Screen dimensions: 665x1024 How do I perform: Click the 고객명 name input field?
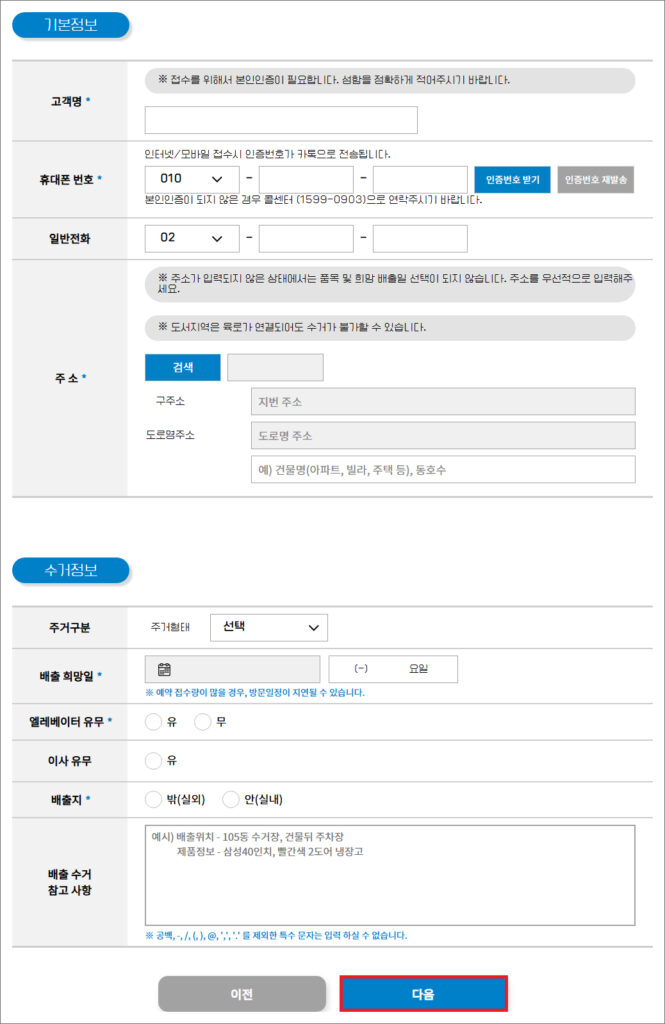[281, 121]
